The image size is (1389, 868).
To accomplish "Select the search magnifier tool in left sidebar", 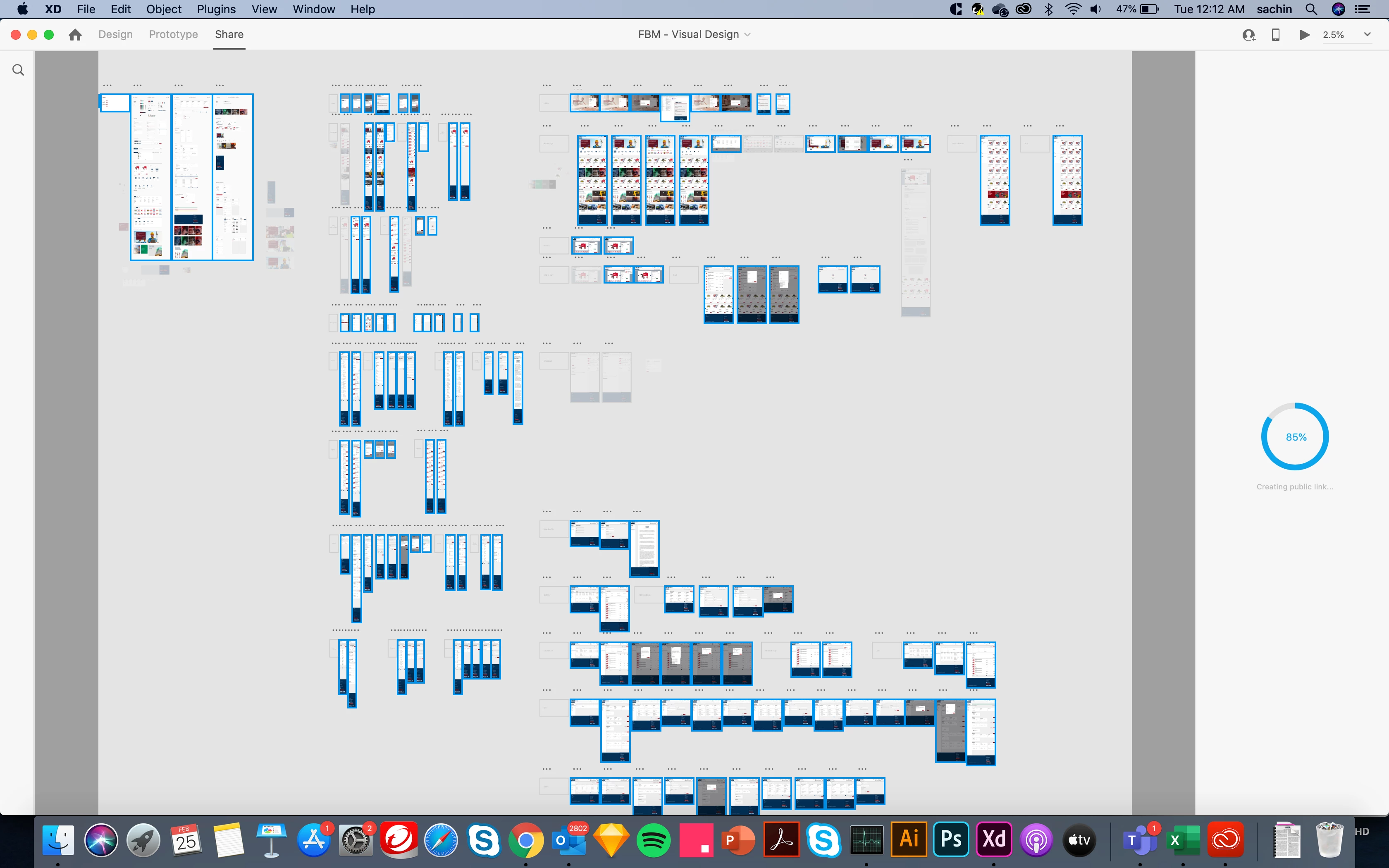I will coord(18,70).
